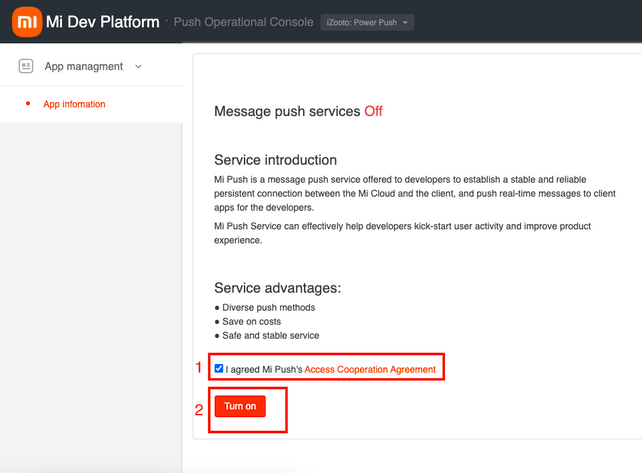The image size is (642, 473).
Task: Uncheck the Mi Push agreement checkbox
Action: [219, 369]
